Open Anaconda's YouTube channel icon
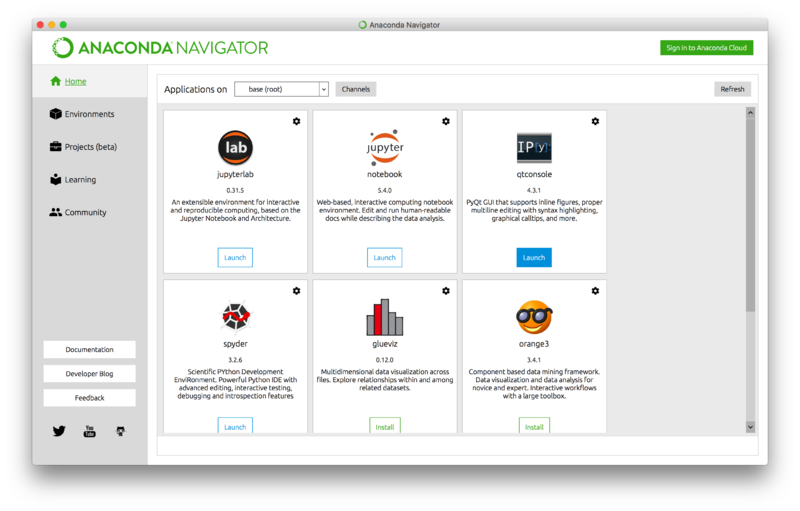800x511 pixels. [89, 431]
